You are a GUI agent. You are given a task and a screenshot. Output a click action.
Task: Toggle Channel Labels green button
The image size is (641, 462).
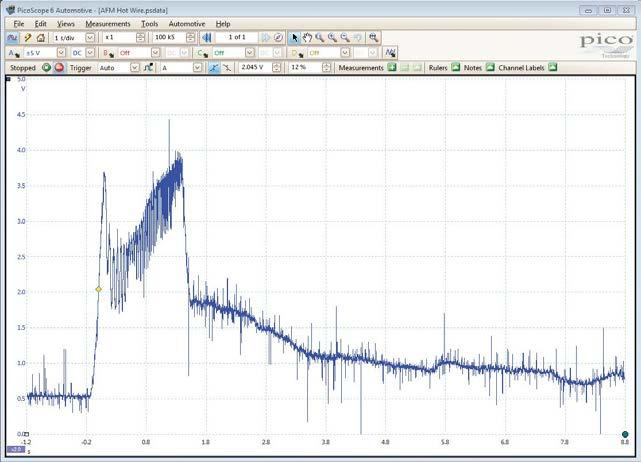tap(553, 67)
